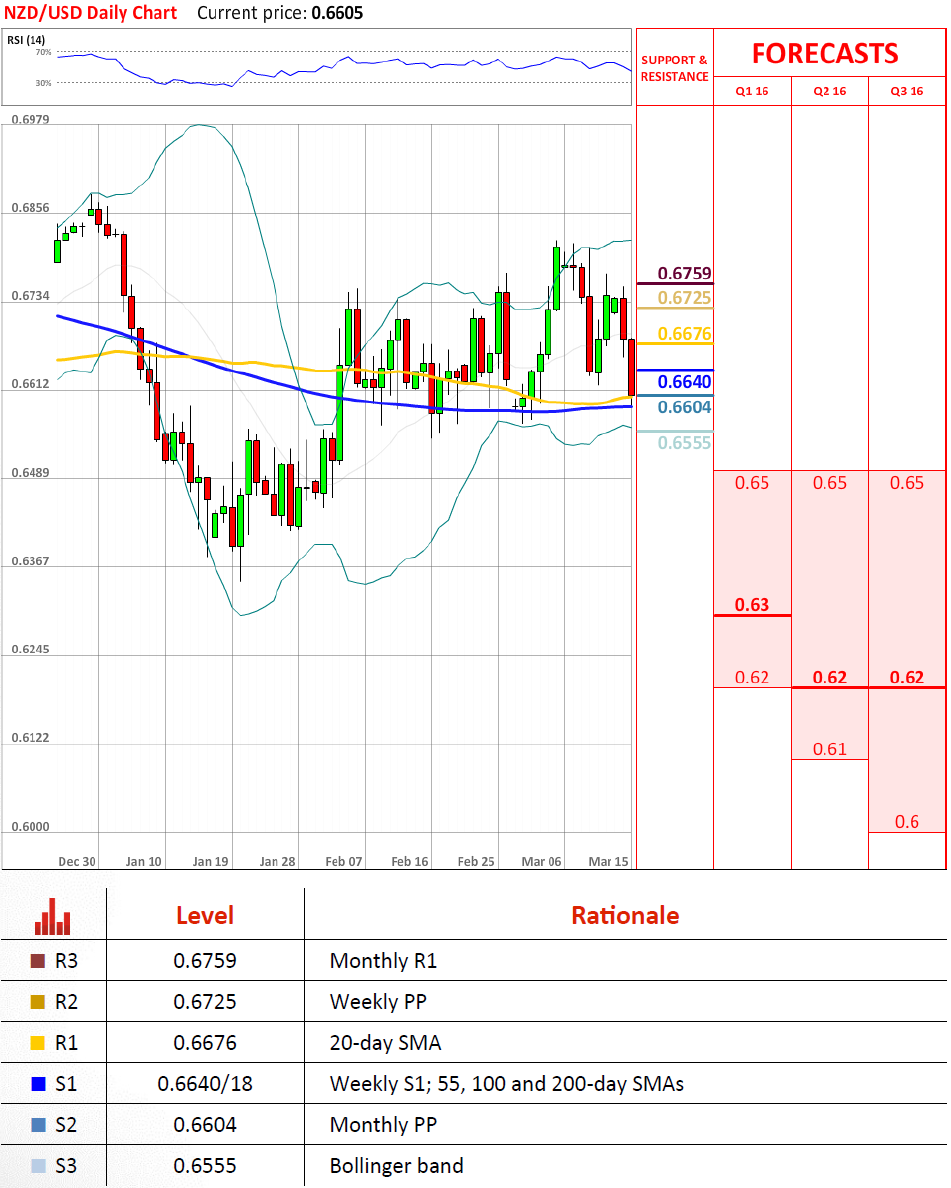Click the 0.6725 resistance level label on chart

(684, 298)
